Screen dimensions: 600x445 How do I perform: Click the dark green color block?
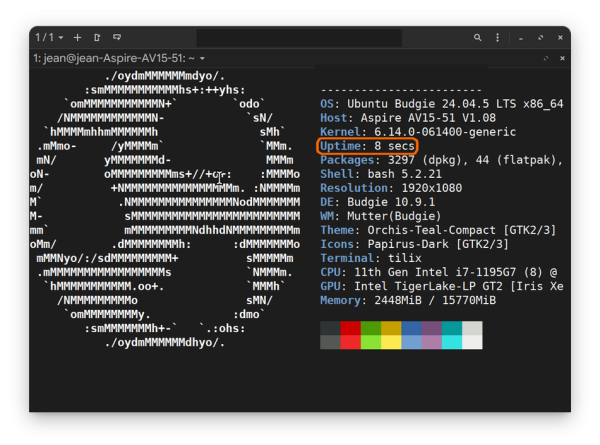(x=371, y=328)
